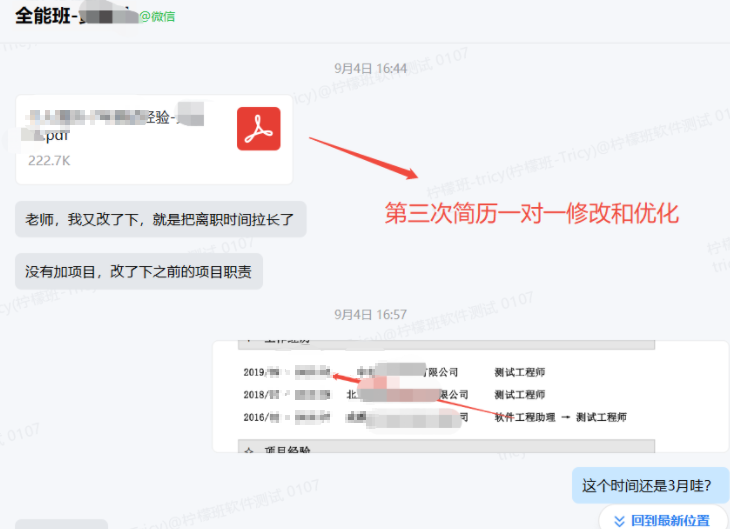Click the 9月4日 16:57 timestamp
730x529 pixels.
tap(370, 315)
